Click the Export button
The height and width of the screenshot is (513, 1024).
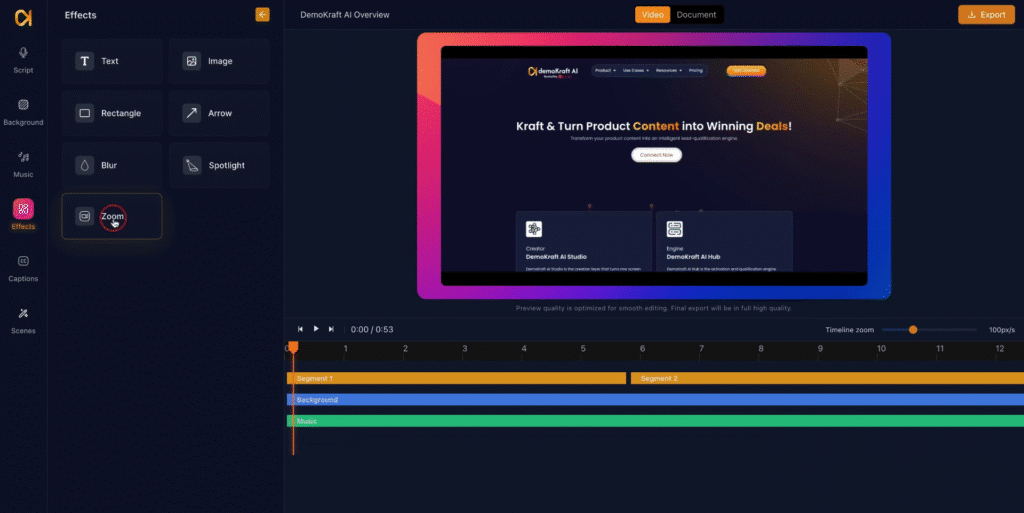click(x=986, y=15)
